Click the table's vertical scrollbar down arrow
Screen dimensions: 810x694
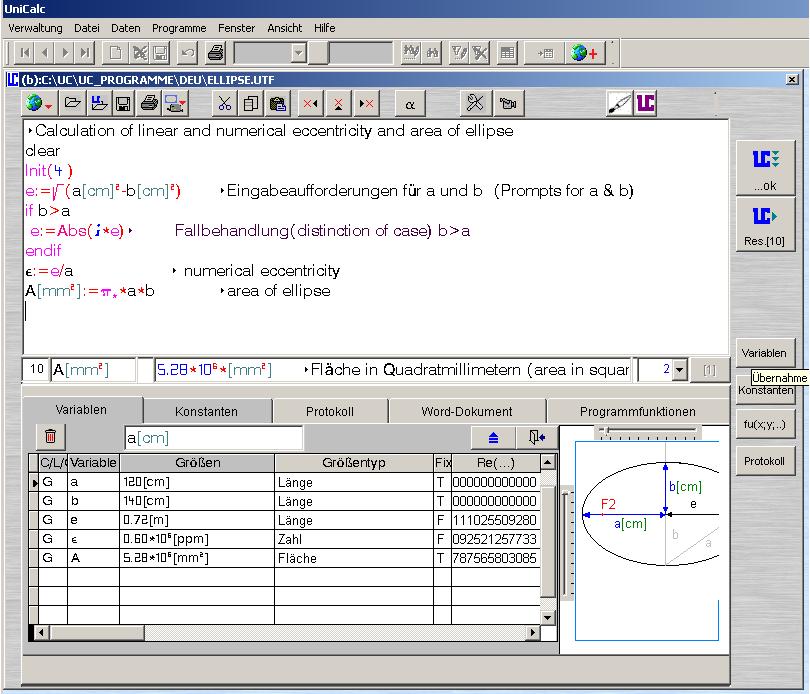click(547, 617)
